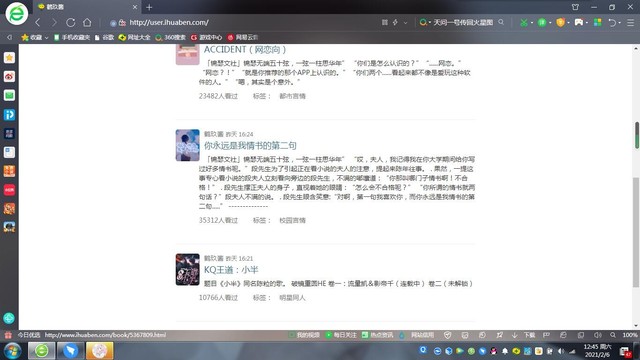Click the star favorites icon in the sidebar
Viewport: 640px width, 360px height.
click(x=9, y=58)
